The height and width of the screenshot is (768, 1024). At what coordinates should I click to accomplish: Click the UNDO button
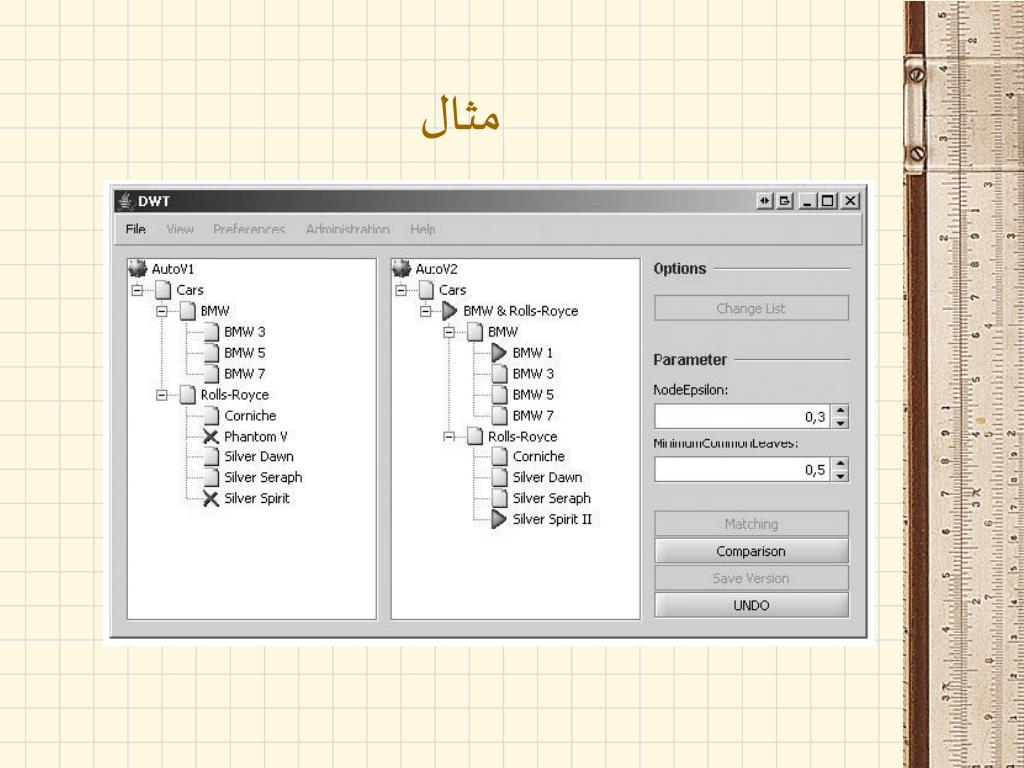click(751, 605)
